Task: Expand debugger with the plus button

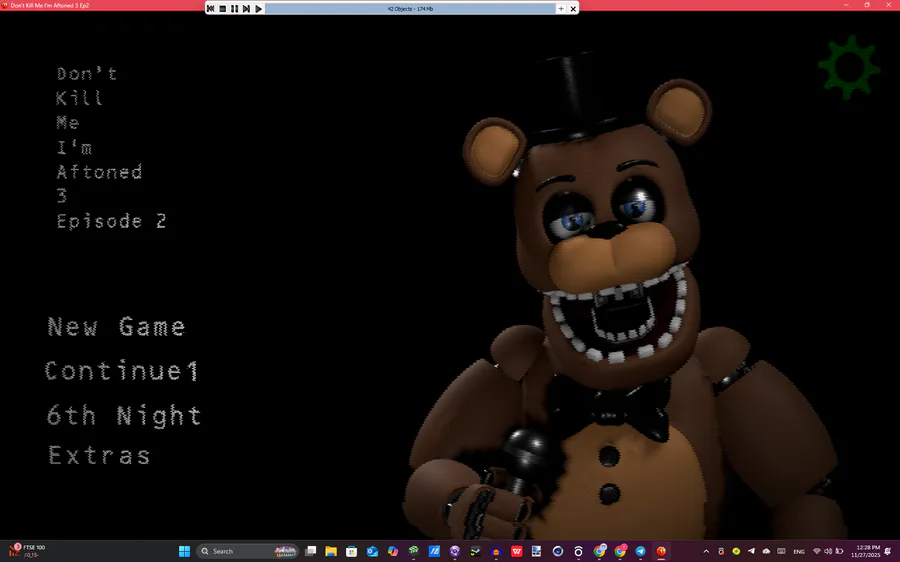Action: click(x=561, y=9)
